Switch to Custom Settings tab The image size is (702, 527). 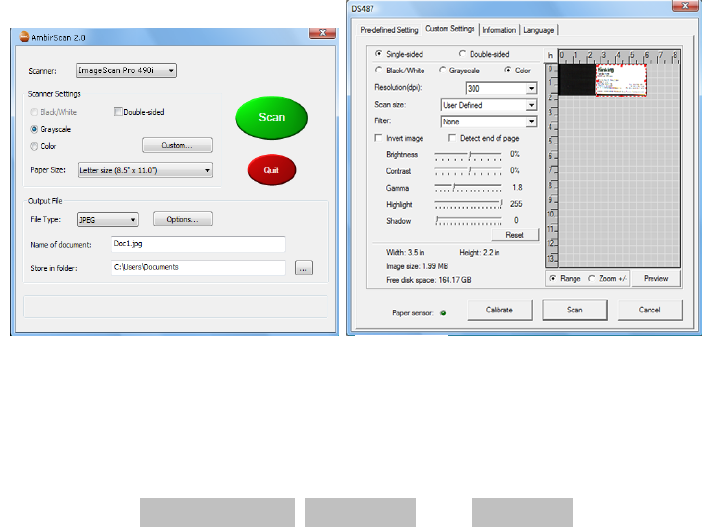point(449,29)
